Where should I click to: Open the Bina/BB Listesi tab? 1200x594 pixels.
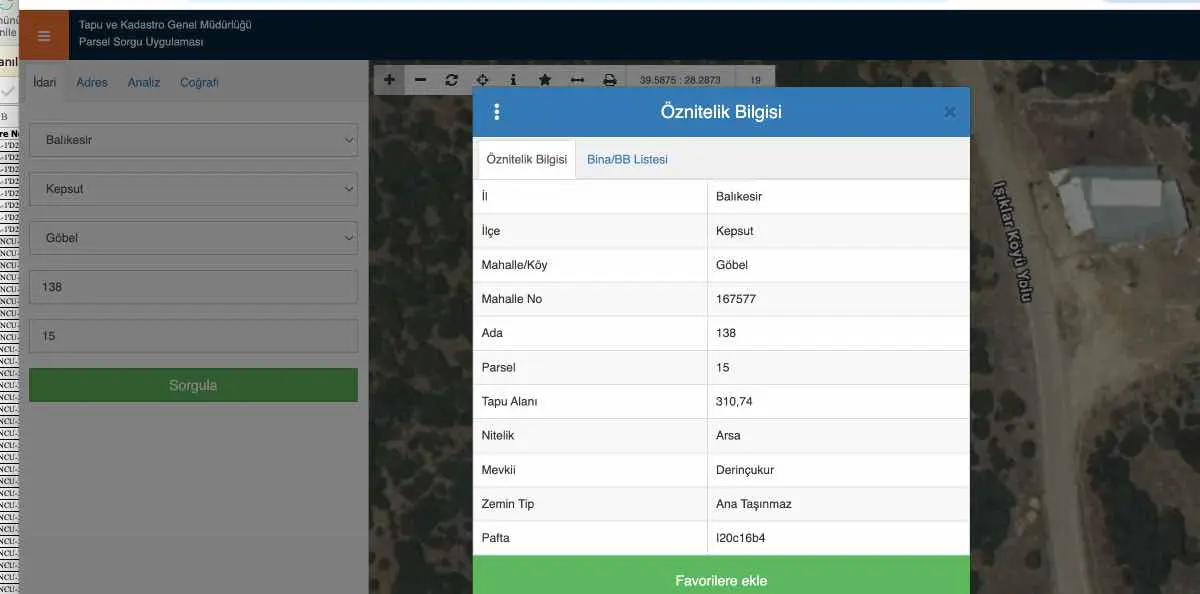coord(627,160)
